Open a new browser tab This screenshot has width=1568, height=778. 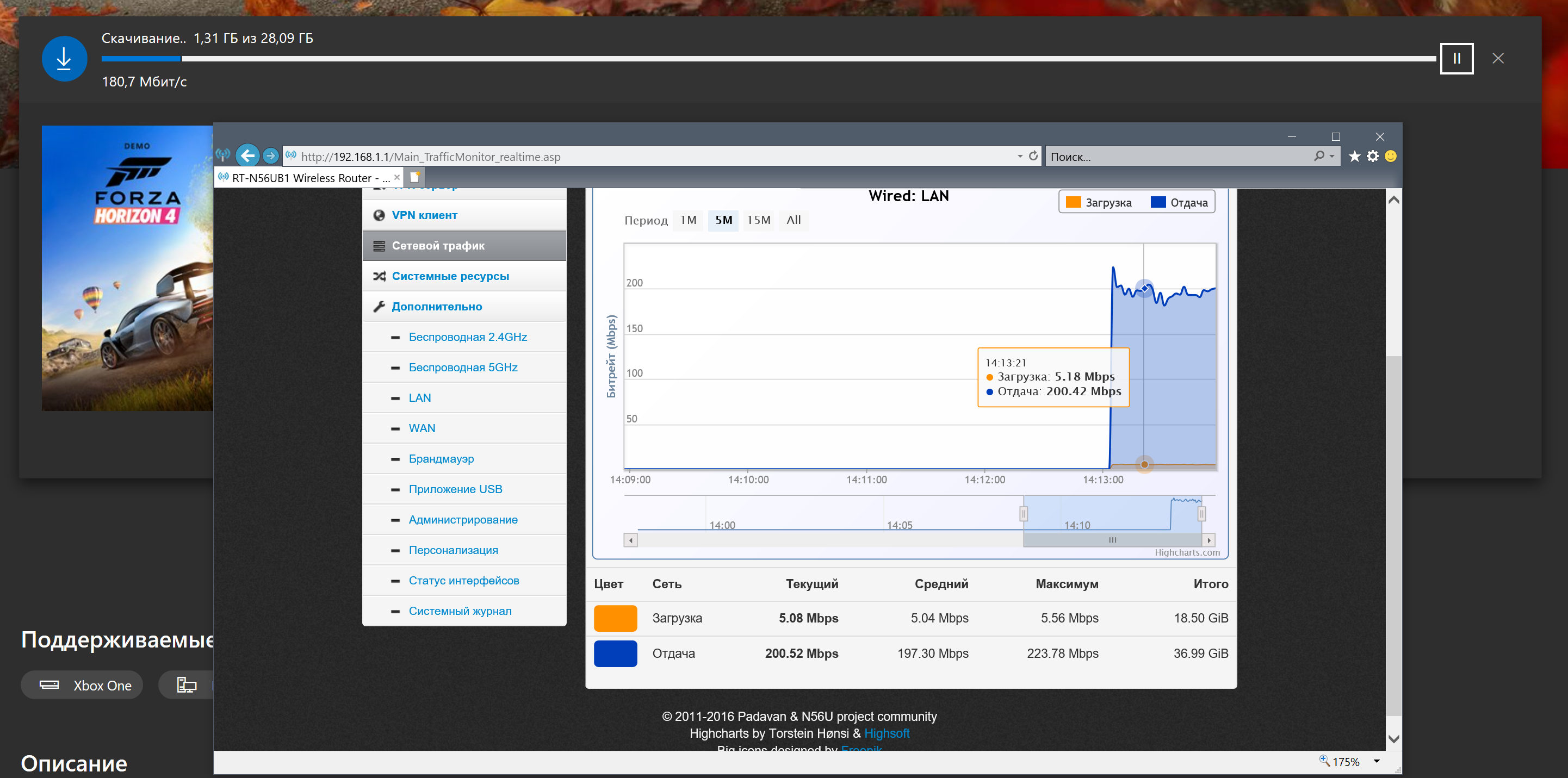415,178
